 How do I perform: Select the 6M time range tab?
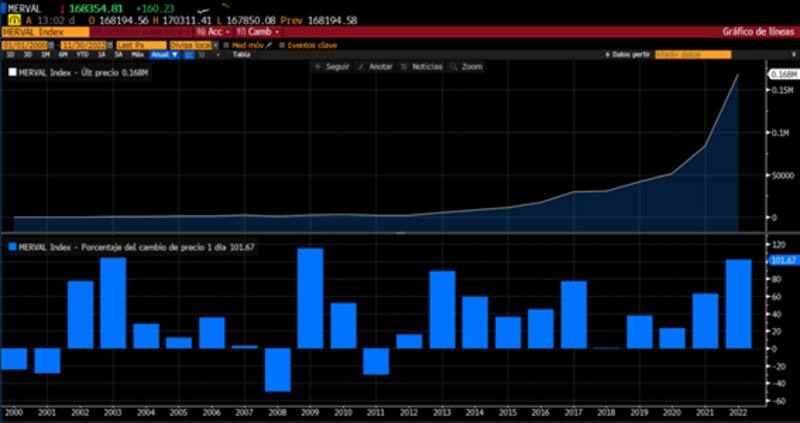tap(62, 54)
